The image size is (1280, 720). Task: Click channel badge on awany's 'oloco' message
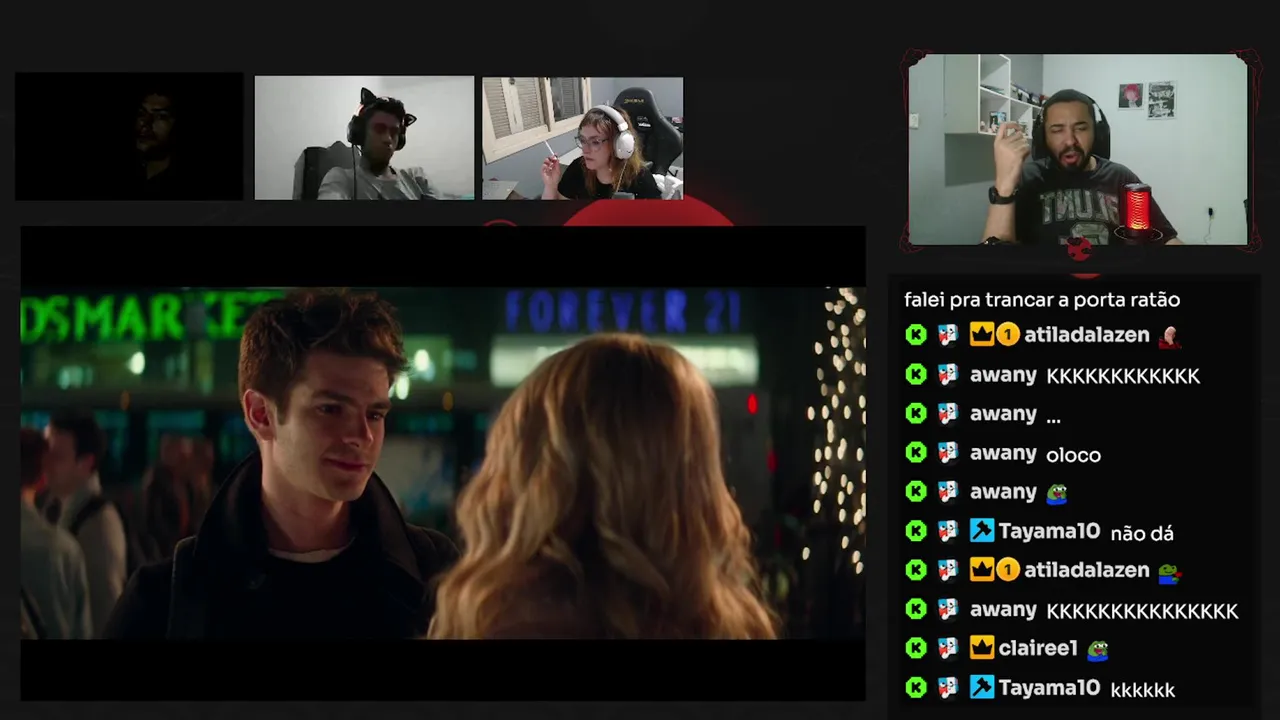point(948,453)
